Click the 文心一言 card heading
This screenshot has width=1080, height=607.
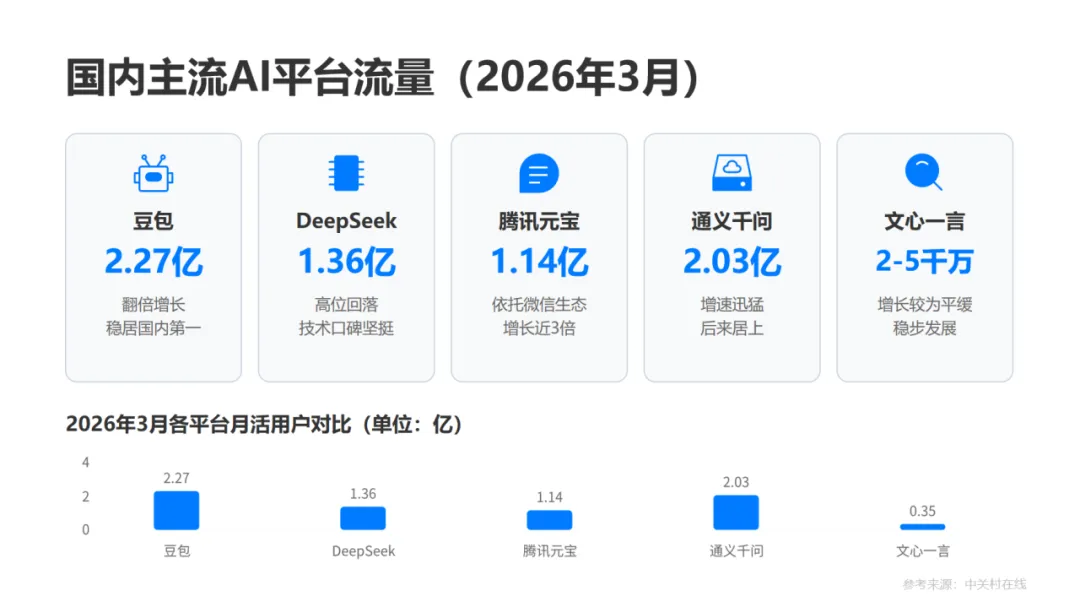pyautogui.click(x=924, y=221)
